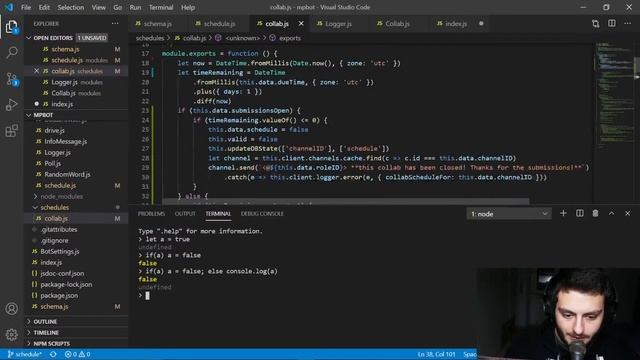Click the Explorer more actions ellipsis
Screen dimensions: 640x360
pyautogui.click(x=116, y=24)
